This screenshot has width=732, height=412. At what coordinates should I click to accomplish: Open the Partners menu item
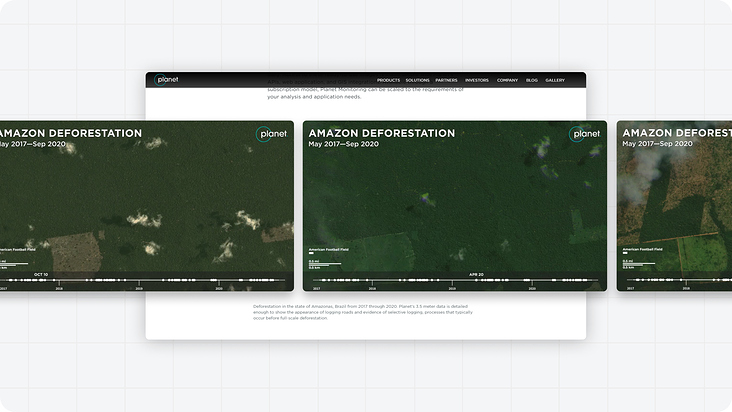[x=446, y=80]
